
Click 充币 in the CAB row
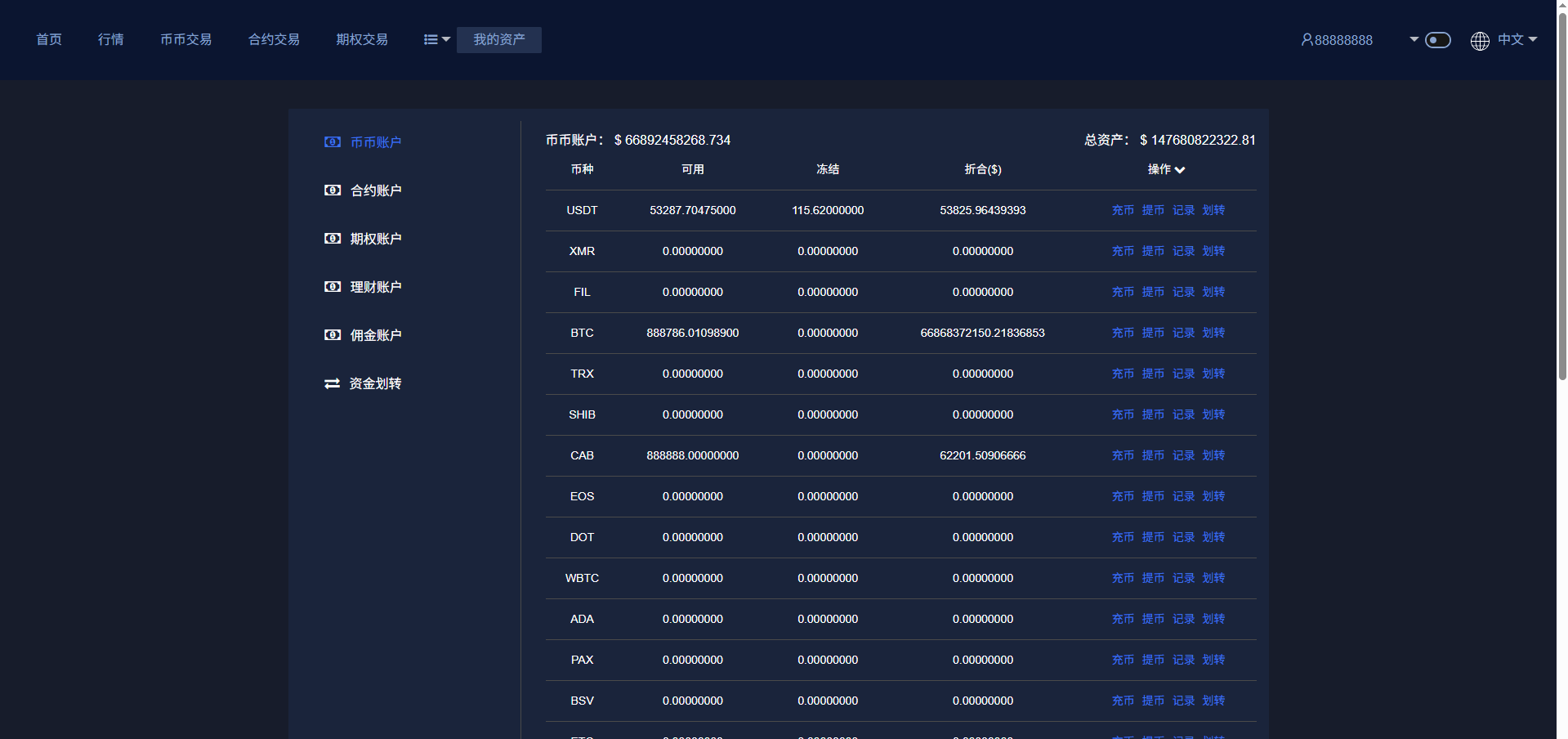point(1123,455)
